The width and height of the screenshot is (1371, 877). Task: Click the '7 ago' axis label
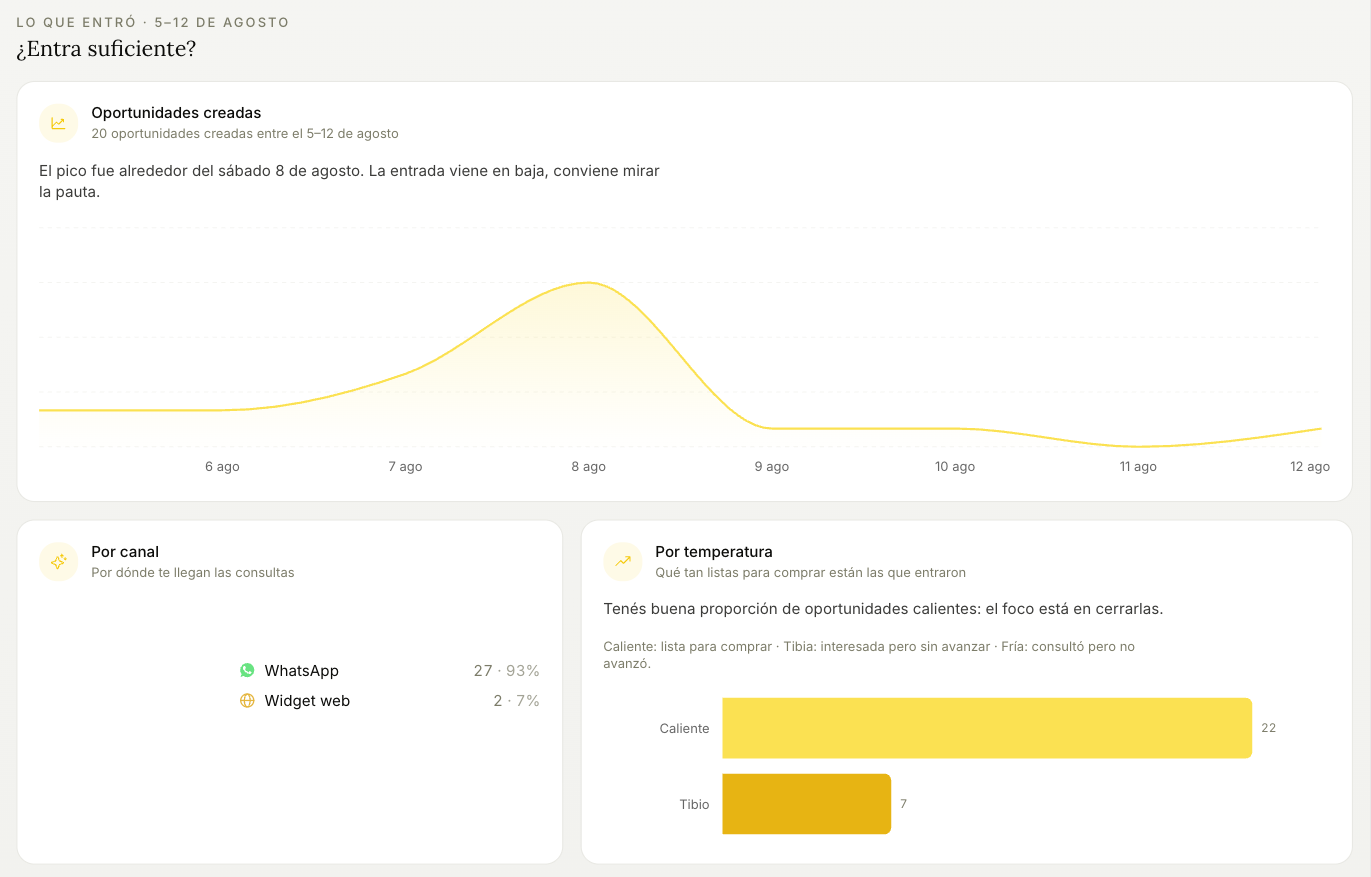pyautogui.click(x=405, y=467)
